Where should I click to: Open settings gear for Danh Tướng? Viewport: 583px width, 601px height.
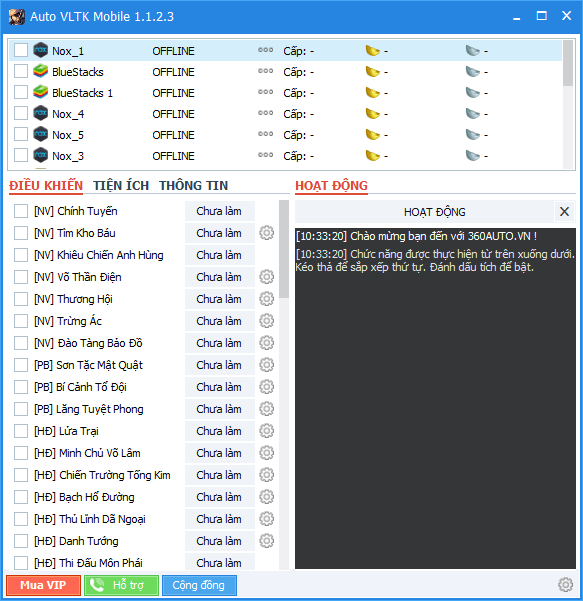click(x=266, y=541)
